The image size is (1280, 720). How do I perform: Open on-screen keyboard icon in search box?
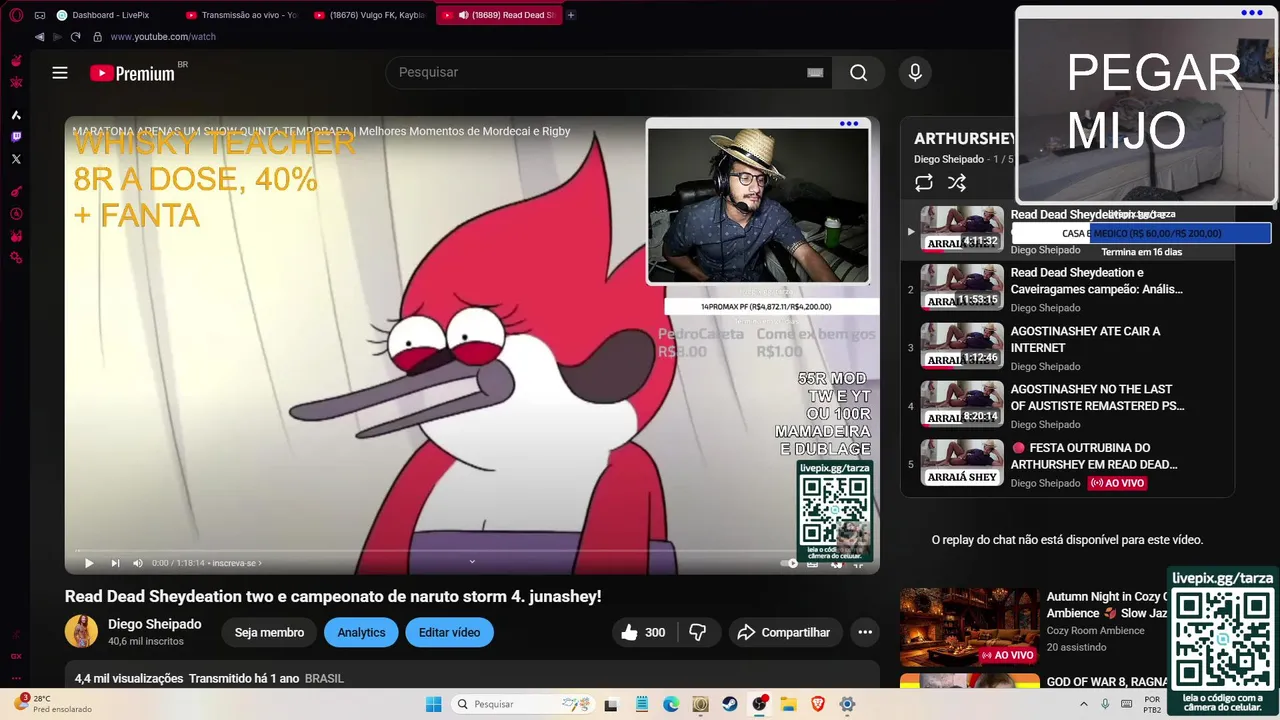pos(815,73)
